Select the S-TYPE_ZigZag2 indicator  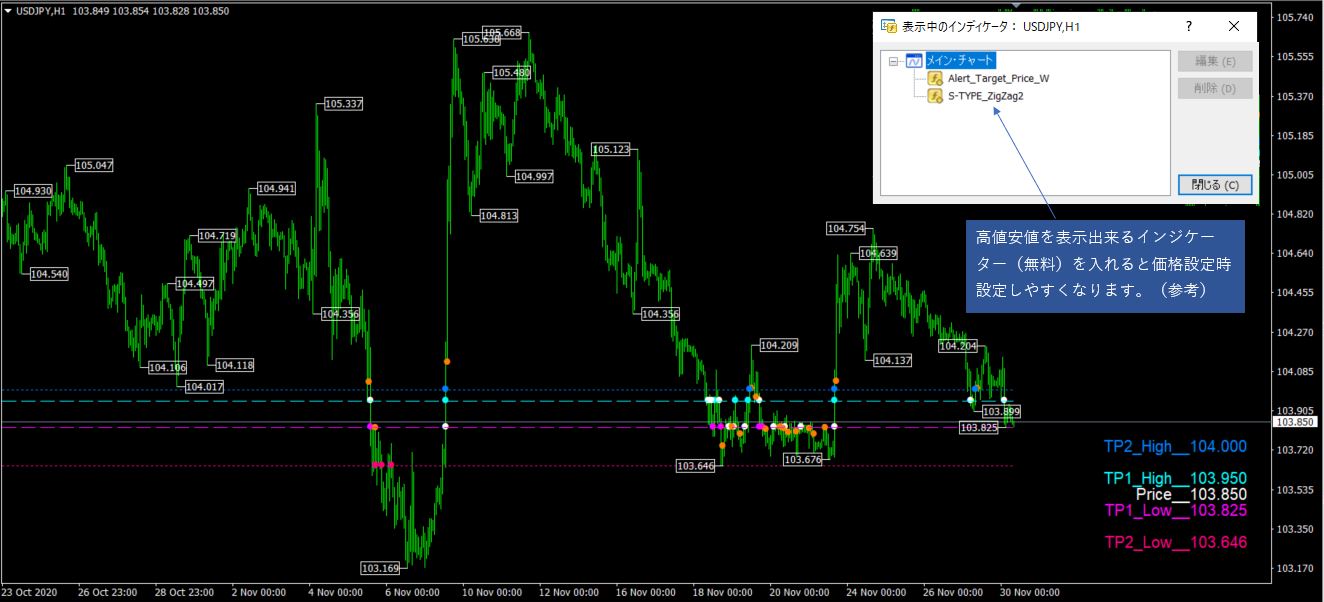(x=985, y=96)
